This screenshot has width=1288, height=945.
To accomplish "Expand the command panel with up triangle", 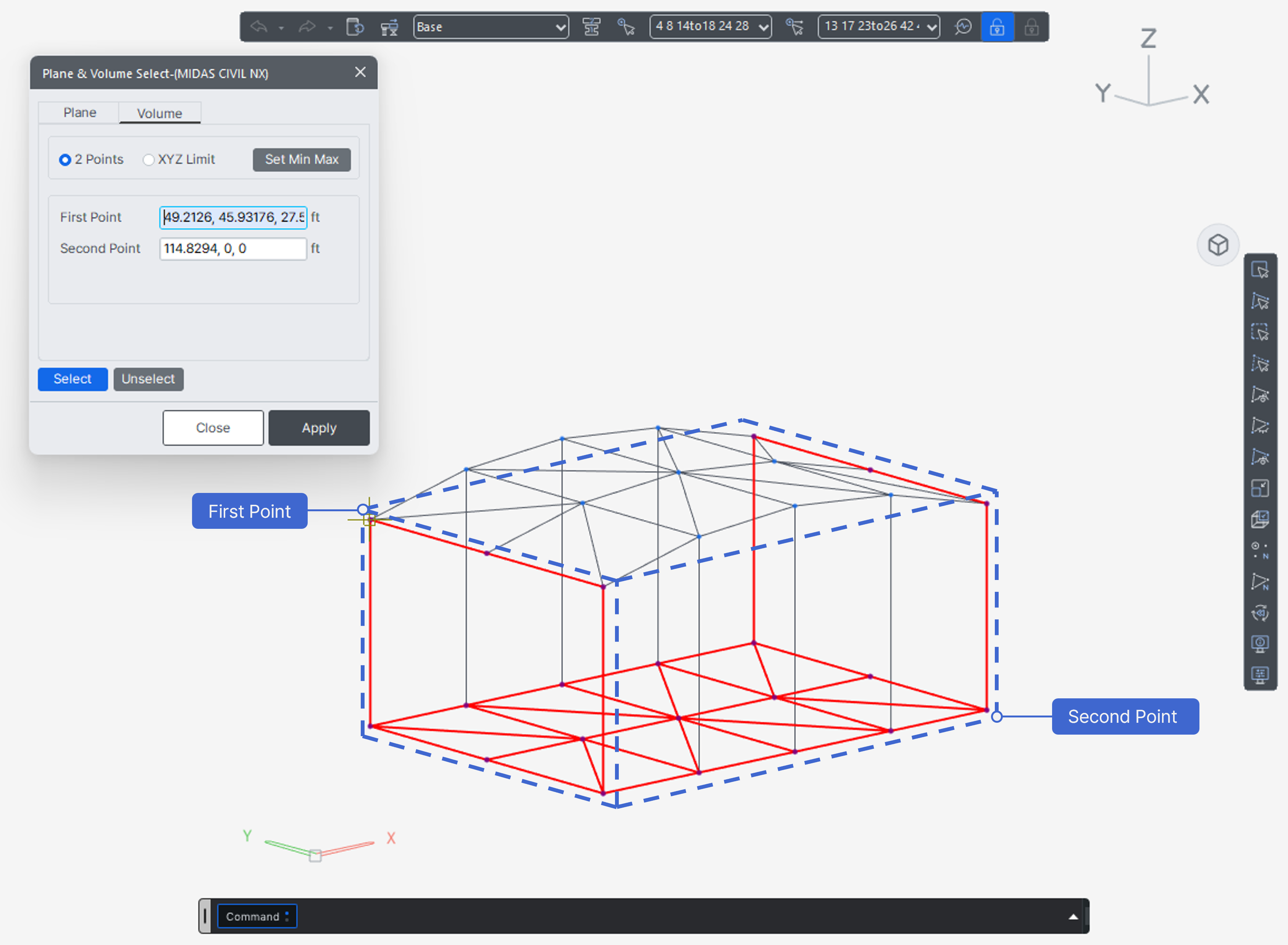I will tap(1073, 916).
